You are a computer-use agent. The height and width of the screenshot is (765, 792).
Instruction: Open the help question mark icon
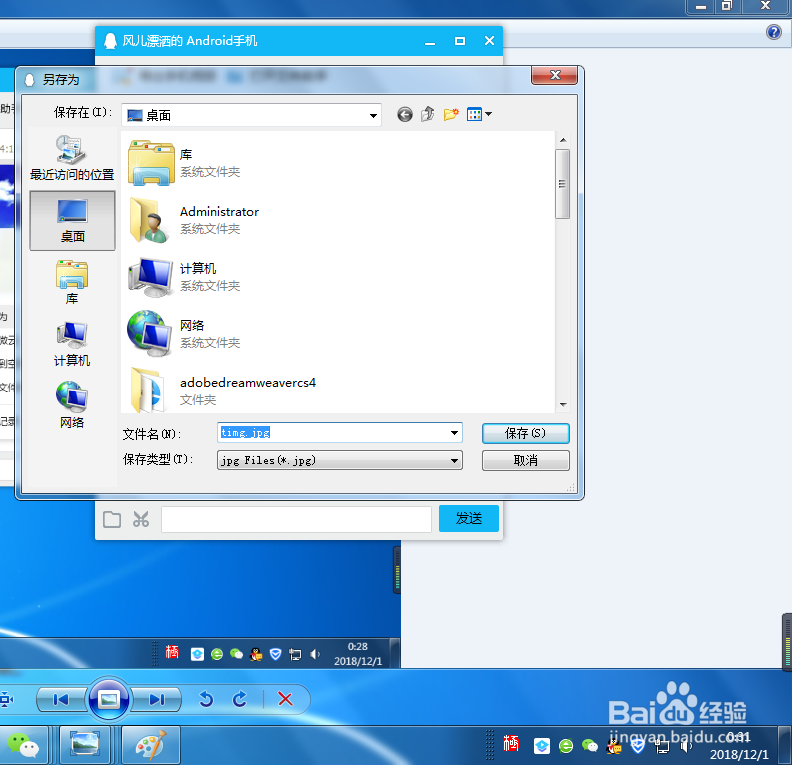tap(773, 32)
